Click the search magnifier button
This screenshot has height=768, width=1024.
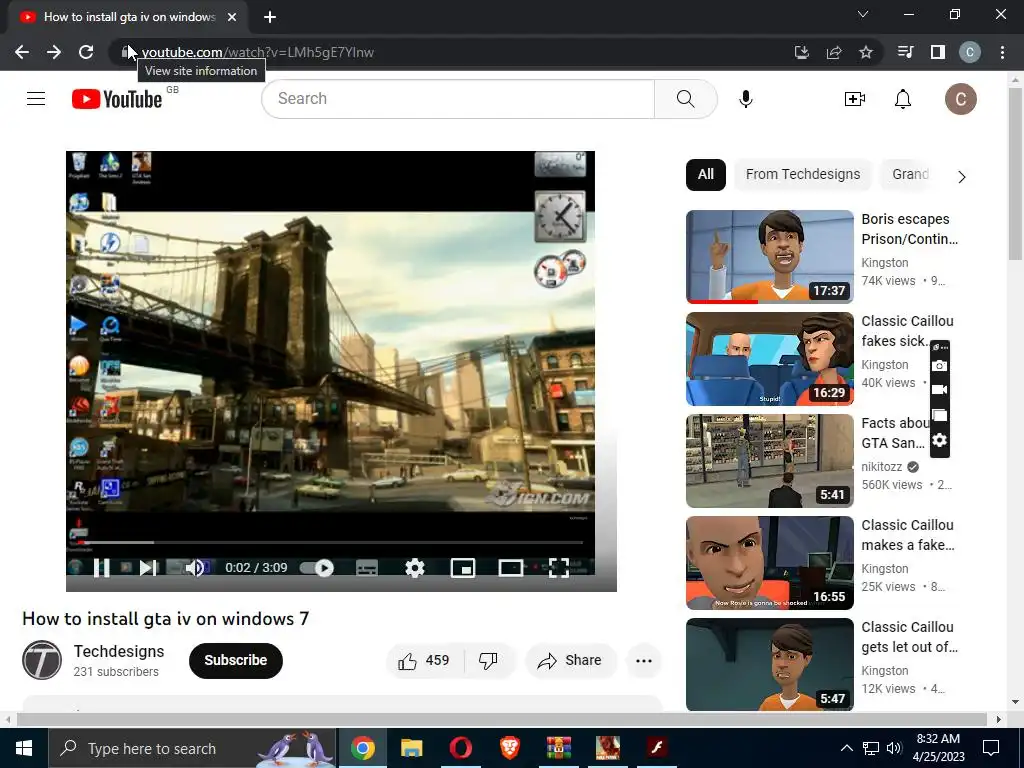pos(686,99)
